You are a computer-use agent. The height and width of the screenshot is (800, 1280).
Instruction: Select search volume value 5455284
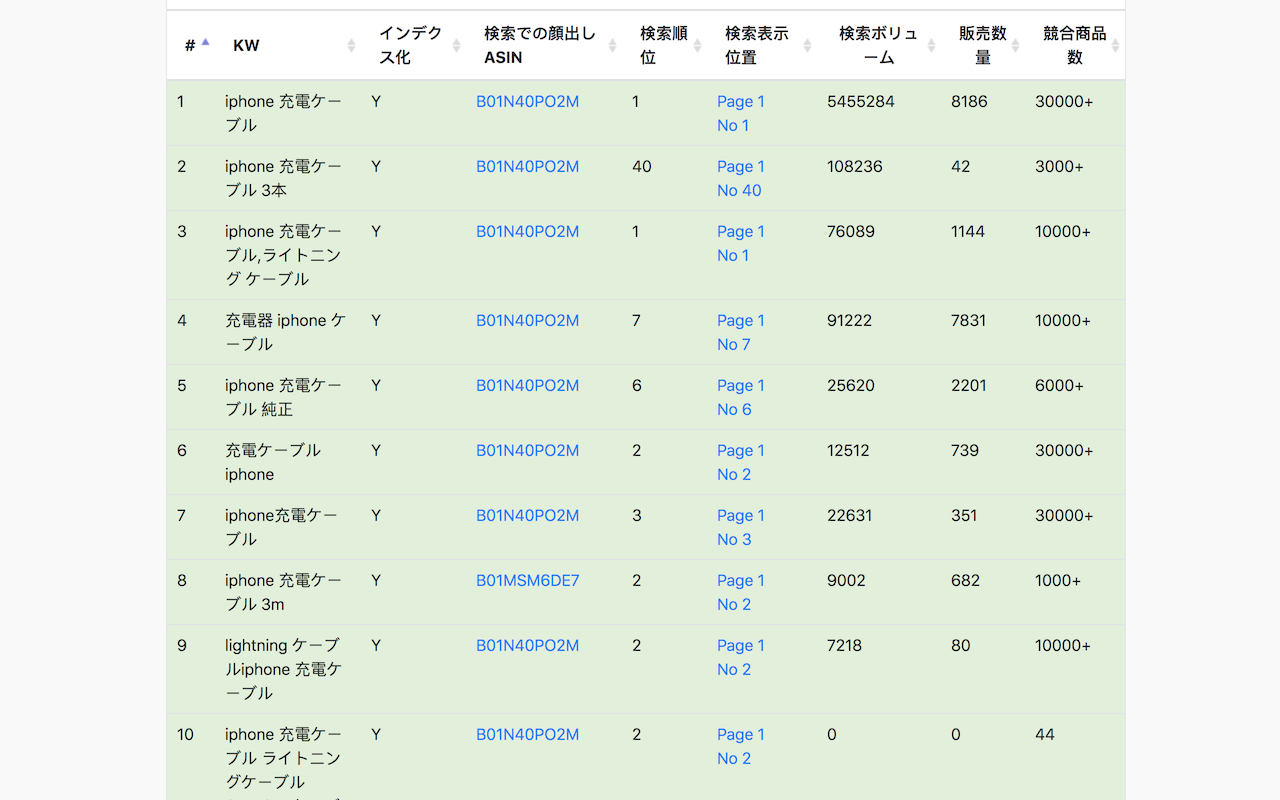[x=861, y=101]
